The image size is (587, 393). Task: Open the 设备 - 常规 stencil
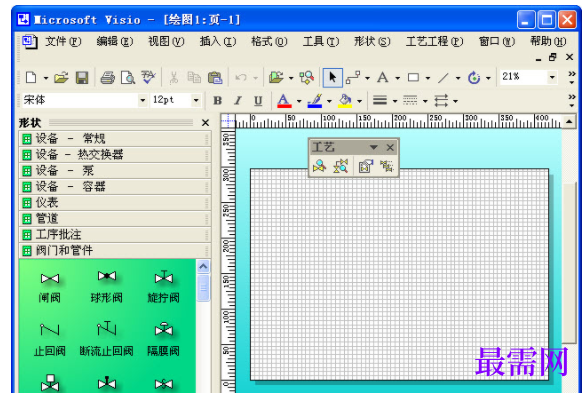coord(115,139)
